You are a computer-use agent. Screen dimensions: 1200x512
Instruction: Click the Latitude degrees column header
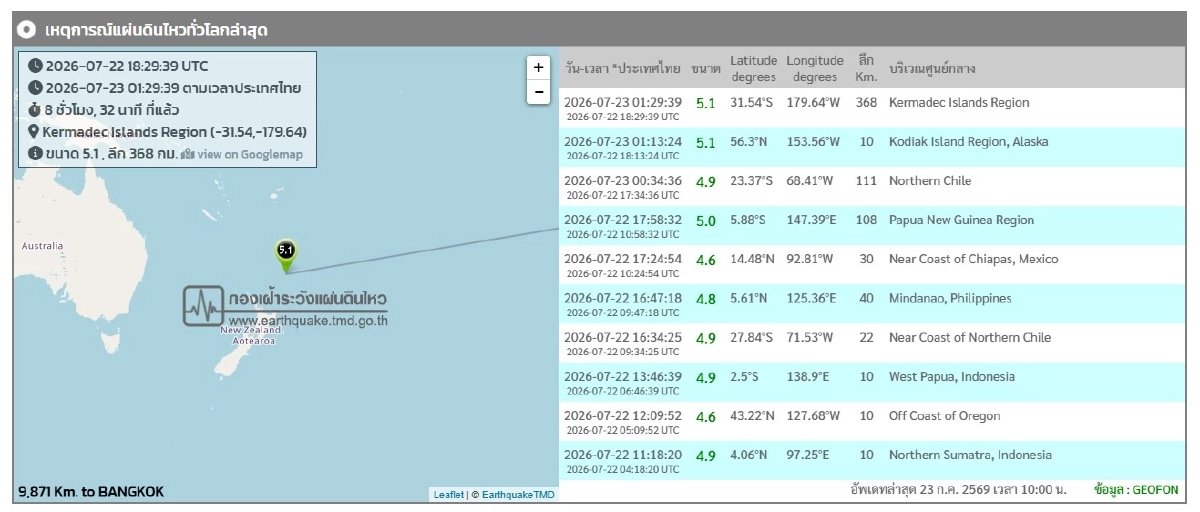point(753,68)
